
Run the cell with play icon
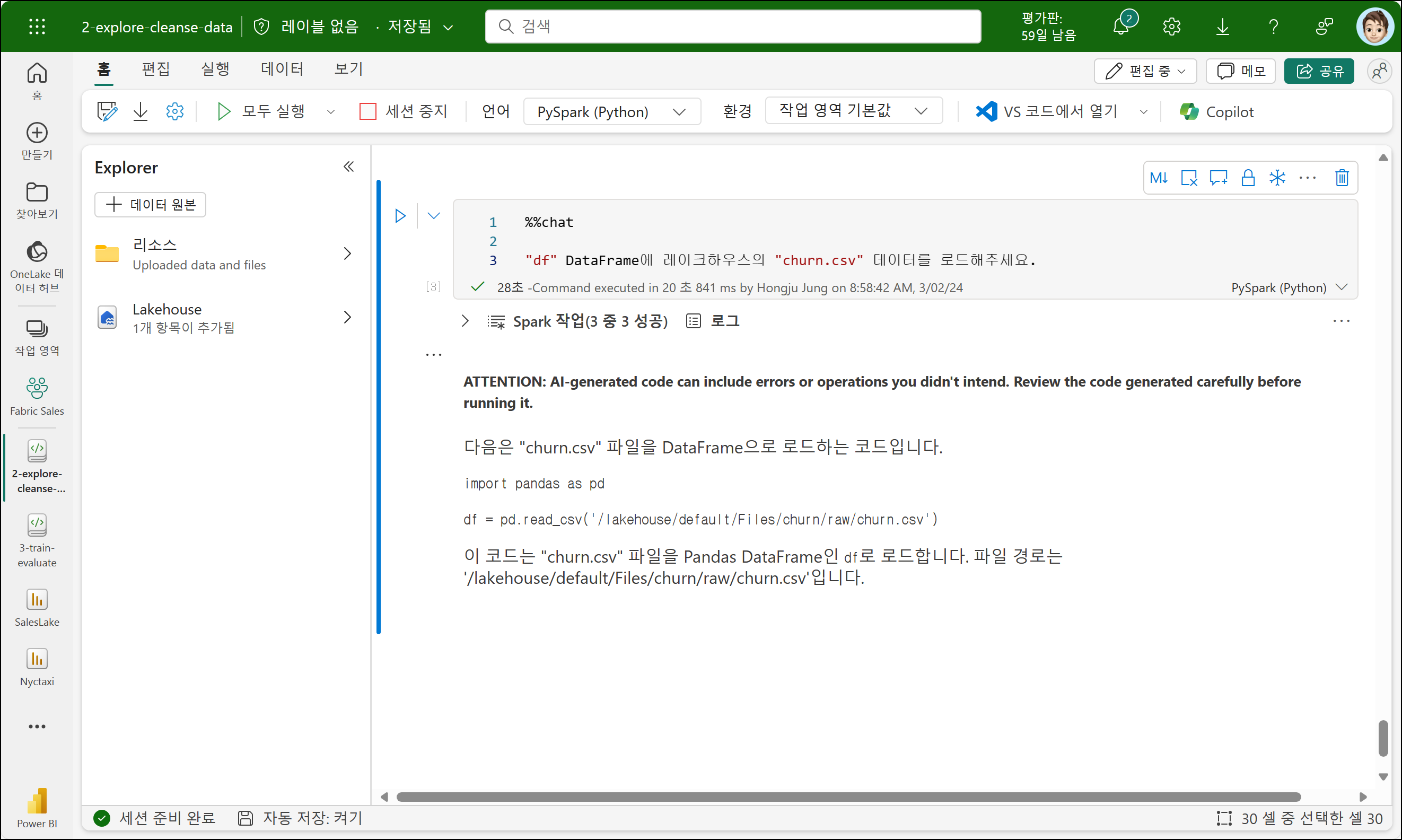pos(400,216)
